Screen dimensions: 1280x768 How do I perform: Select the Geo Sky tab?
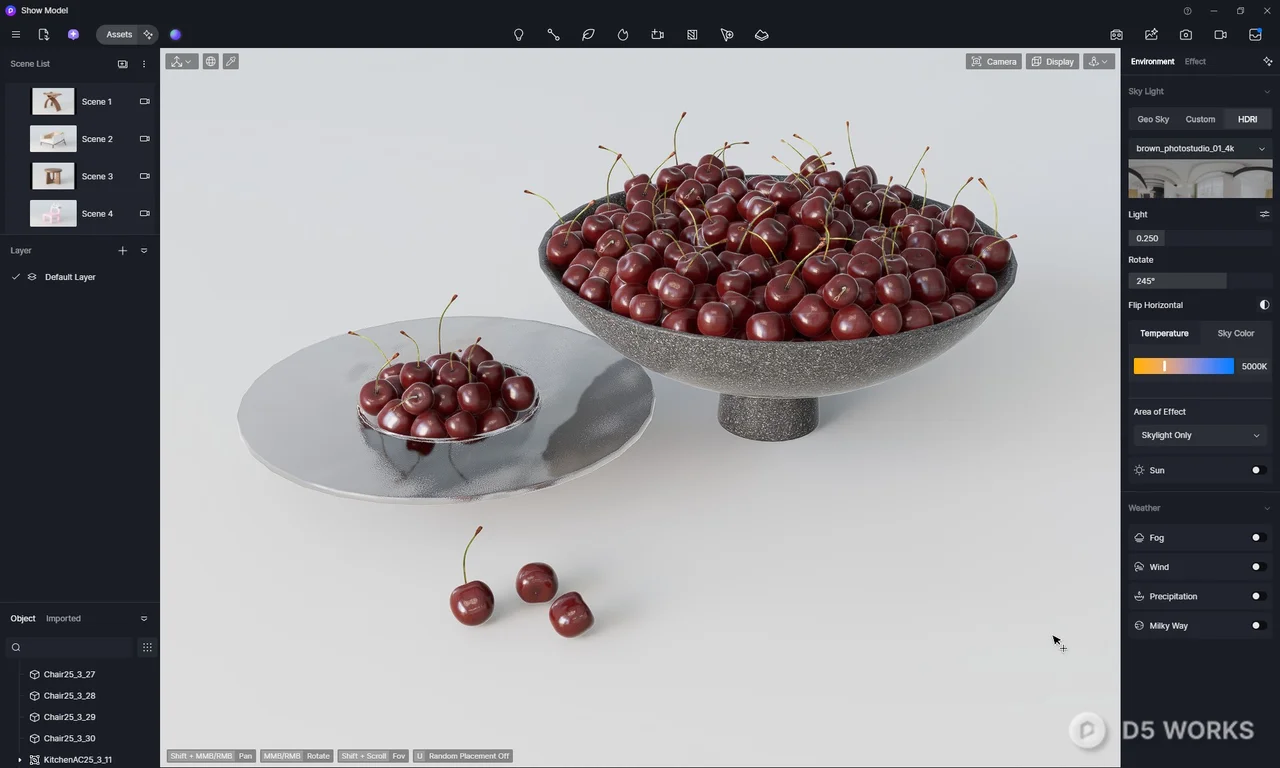[x=1153, y=119]
